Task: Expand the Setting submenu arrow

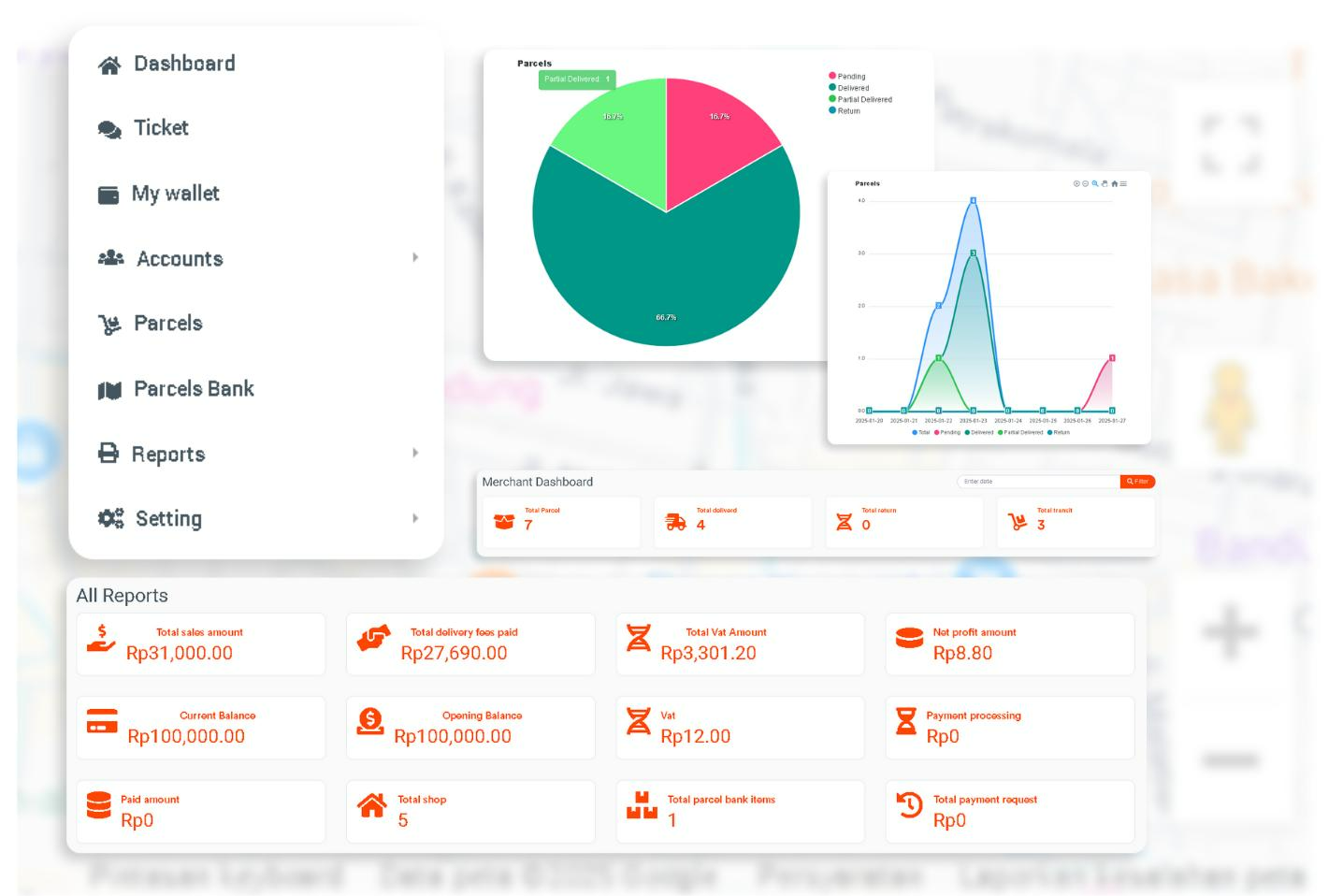Action: 415,518
